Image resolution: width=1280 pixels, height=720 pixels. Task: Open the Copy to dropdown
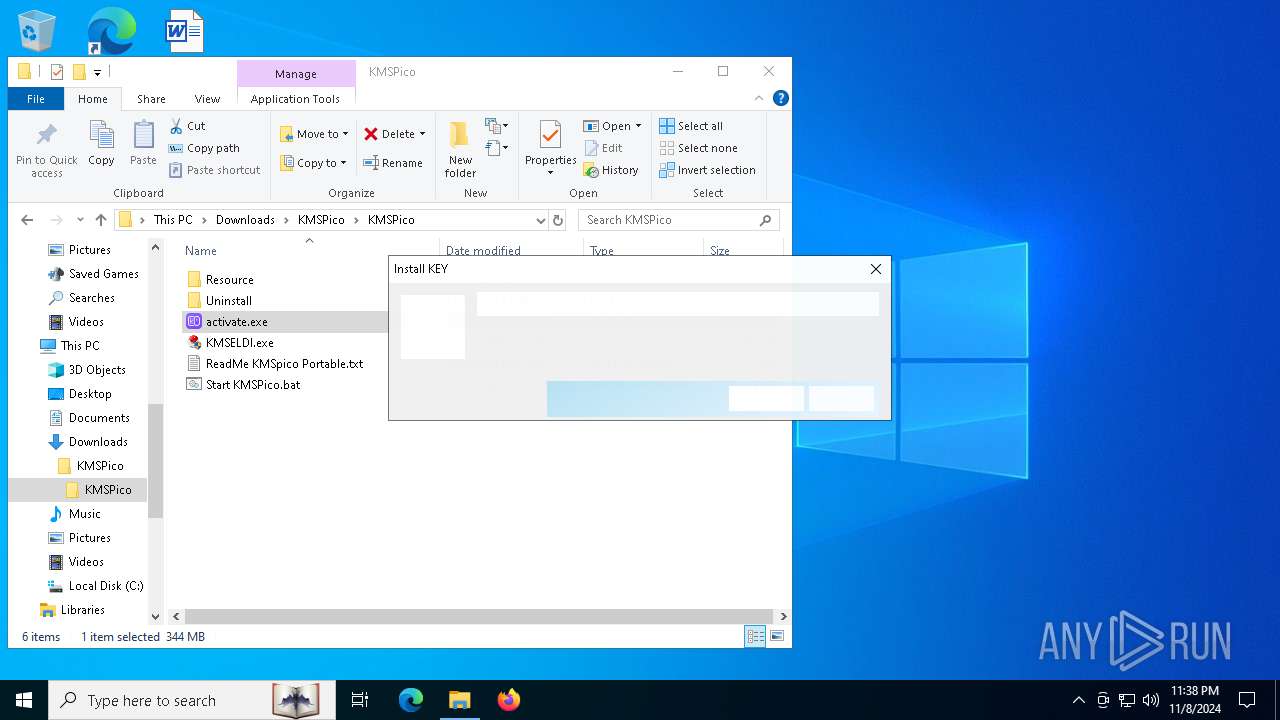313,163
